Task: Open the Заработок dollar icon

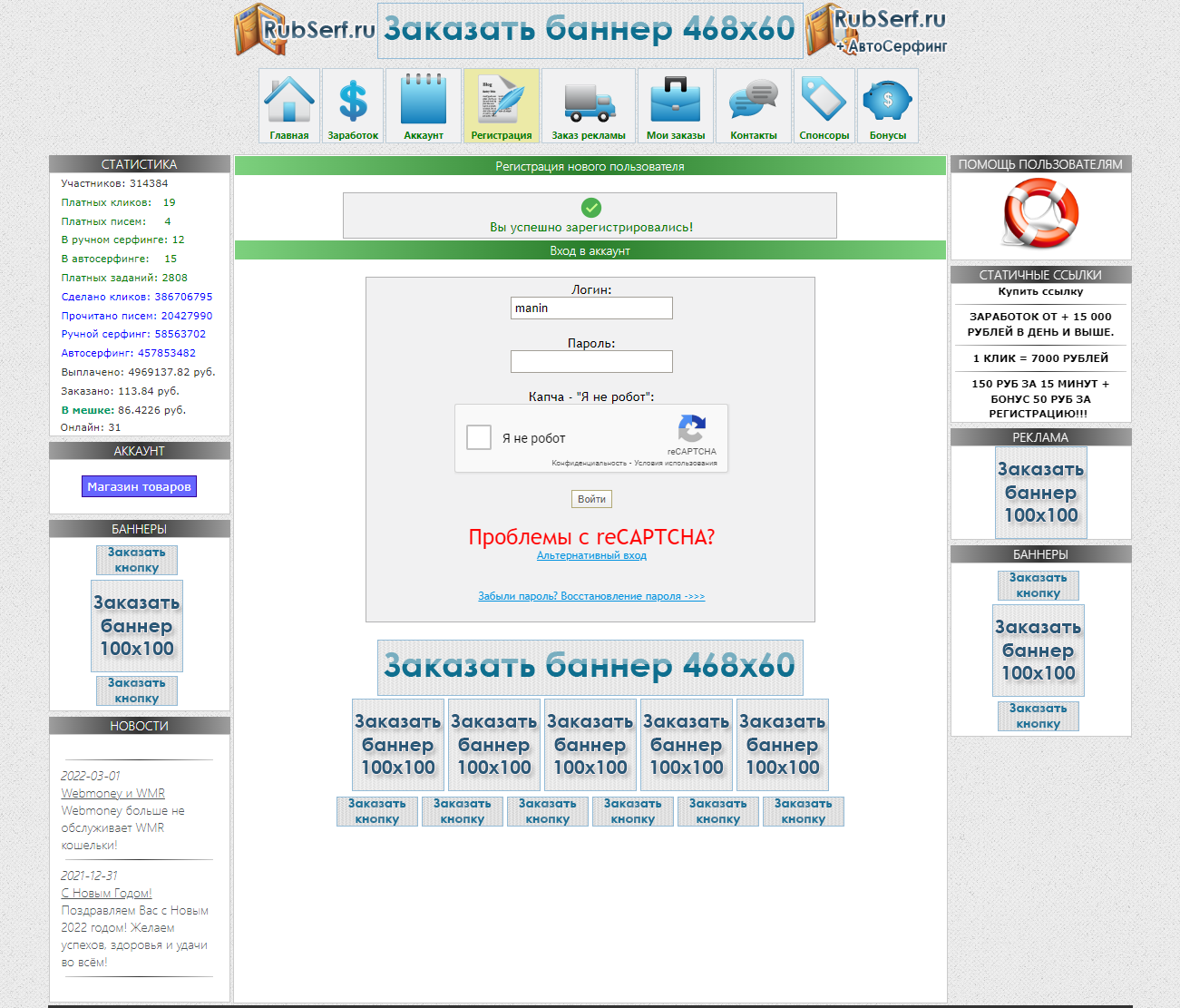Action: point(353,106)
